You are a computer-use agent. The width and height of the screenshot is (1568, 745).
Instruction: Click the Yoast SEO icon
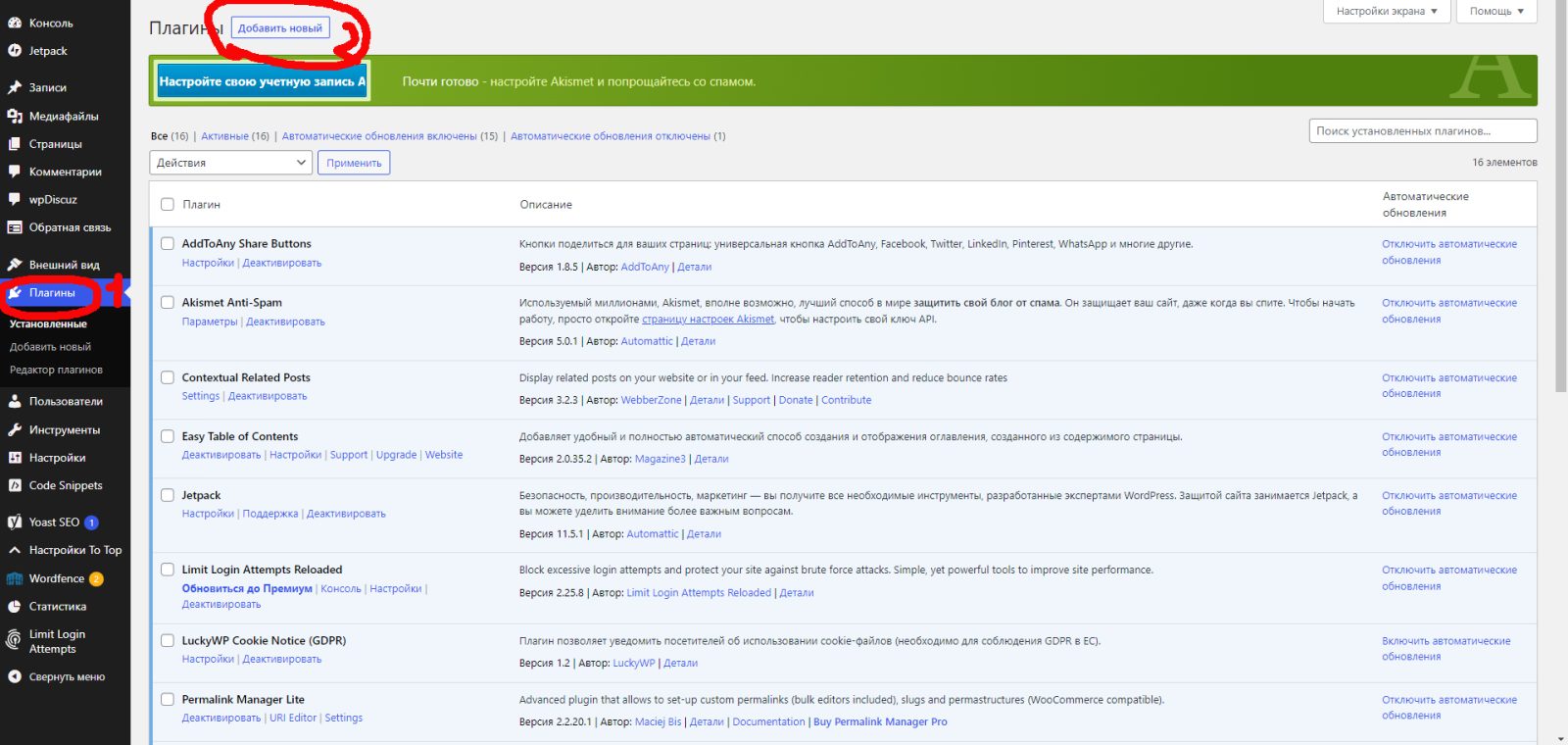point(15,522)
